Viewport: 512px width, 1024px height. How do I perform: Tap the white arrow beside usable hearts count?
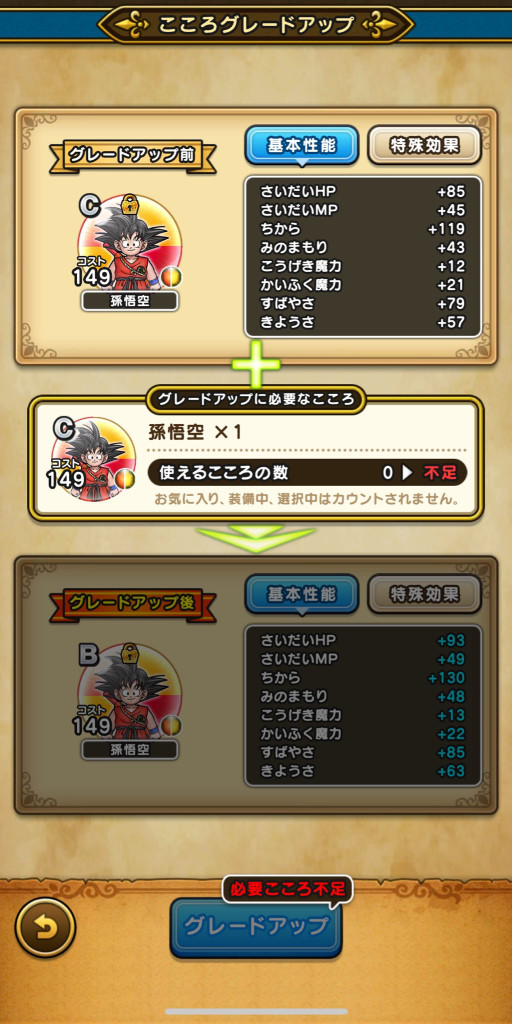(x=408, y=473)
